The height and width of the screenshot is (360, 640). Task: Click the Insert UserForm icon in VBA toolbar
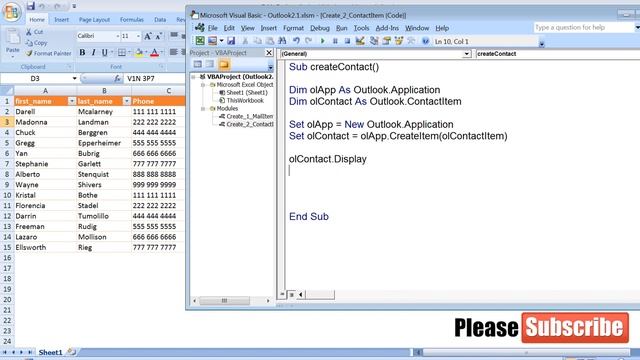212,41
